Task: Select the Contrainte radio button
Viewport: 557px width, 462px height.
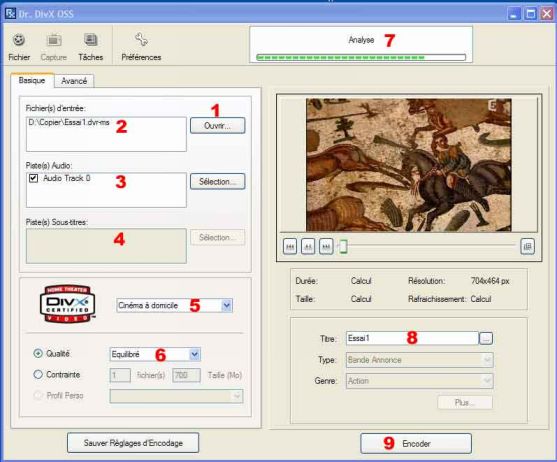Action: pos(38,374)
